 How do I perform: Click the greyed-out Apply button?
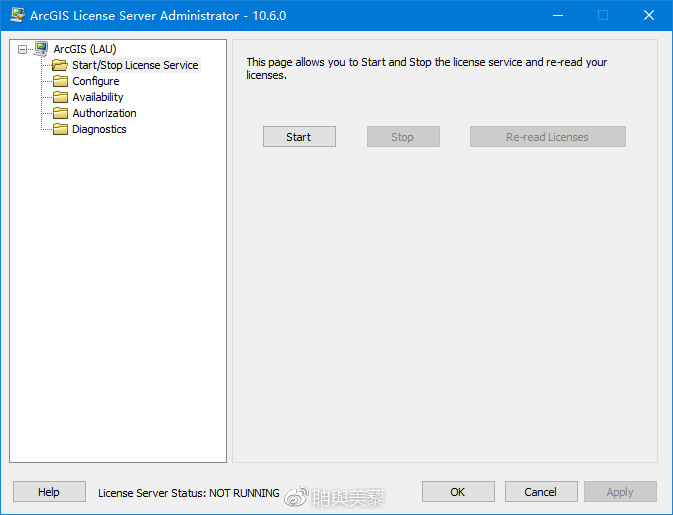(x=620, y=491)
